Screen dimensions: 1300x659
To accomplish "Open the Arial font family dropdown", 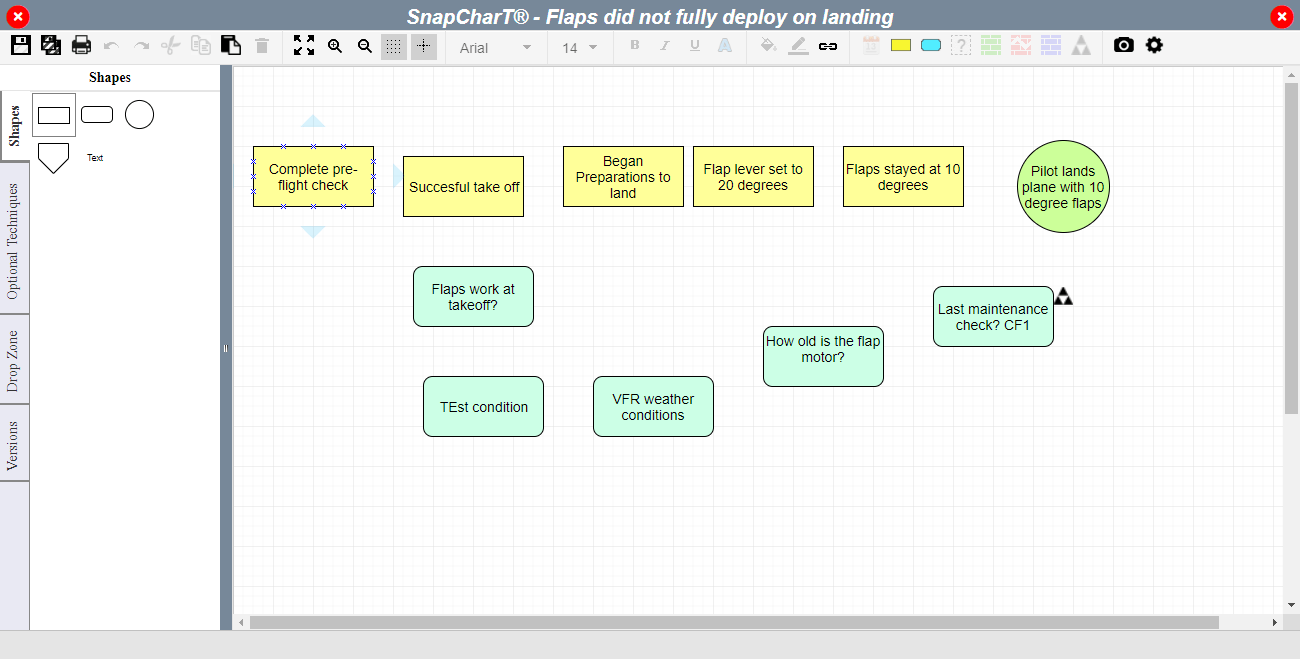I will tap(496, 47).
